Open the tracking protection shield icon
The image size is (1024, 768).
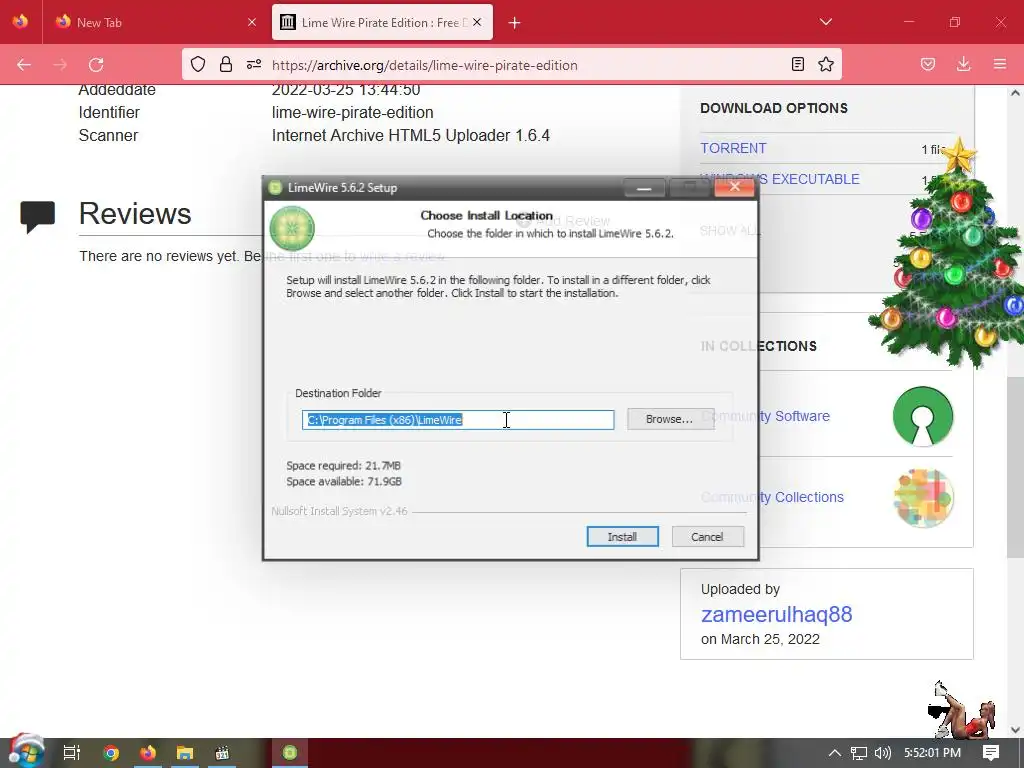click(198, 64)
